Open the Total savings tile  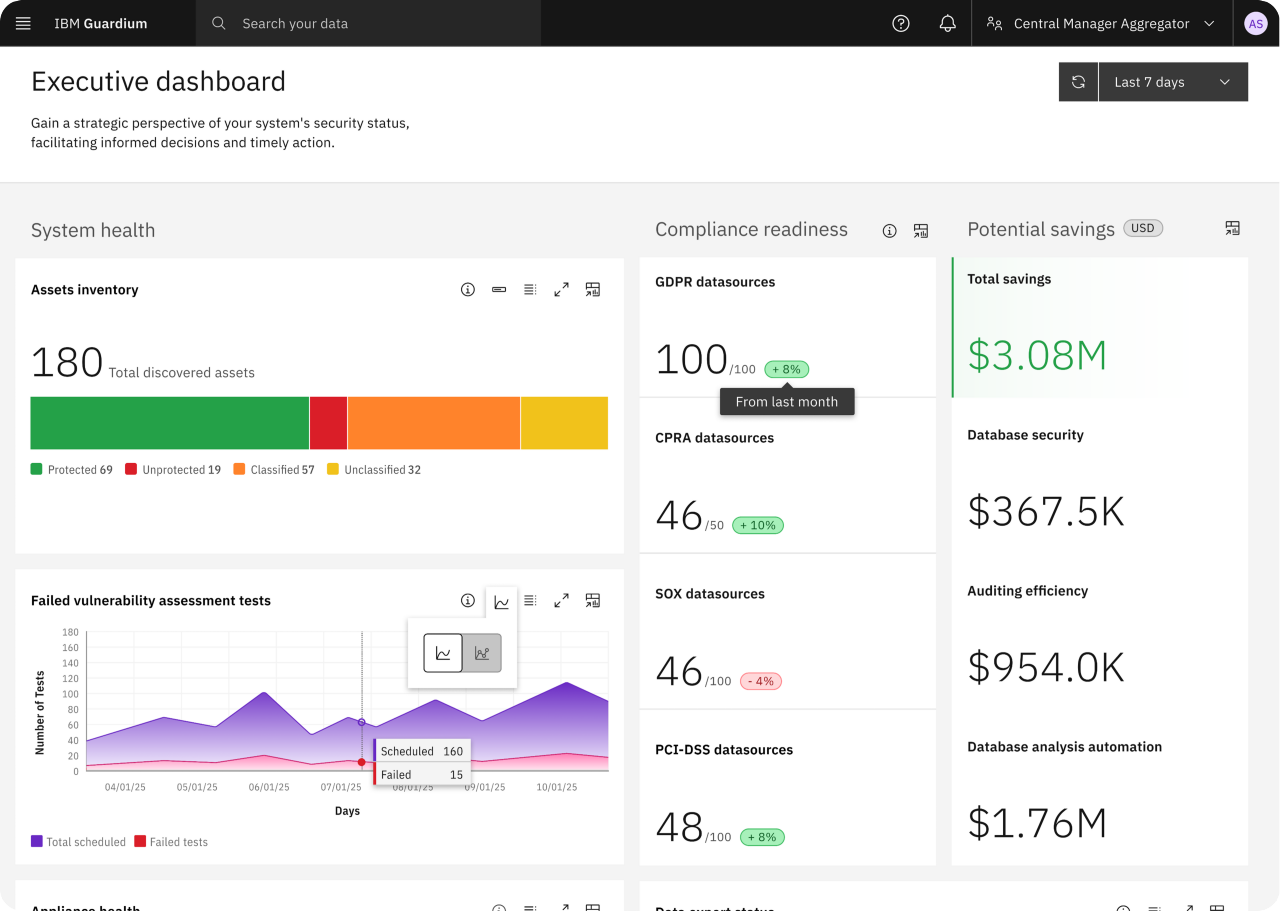click(1100, 328)
